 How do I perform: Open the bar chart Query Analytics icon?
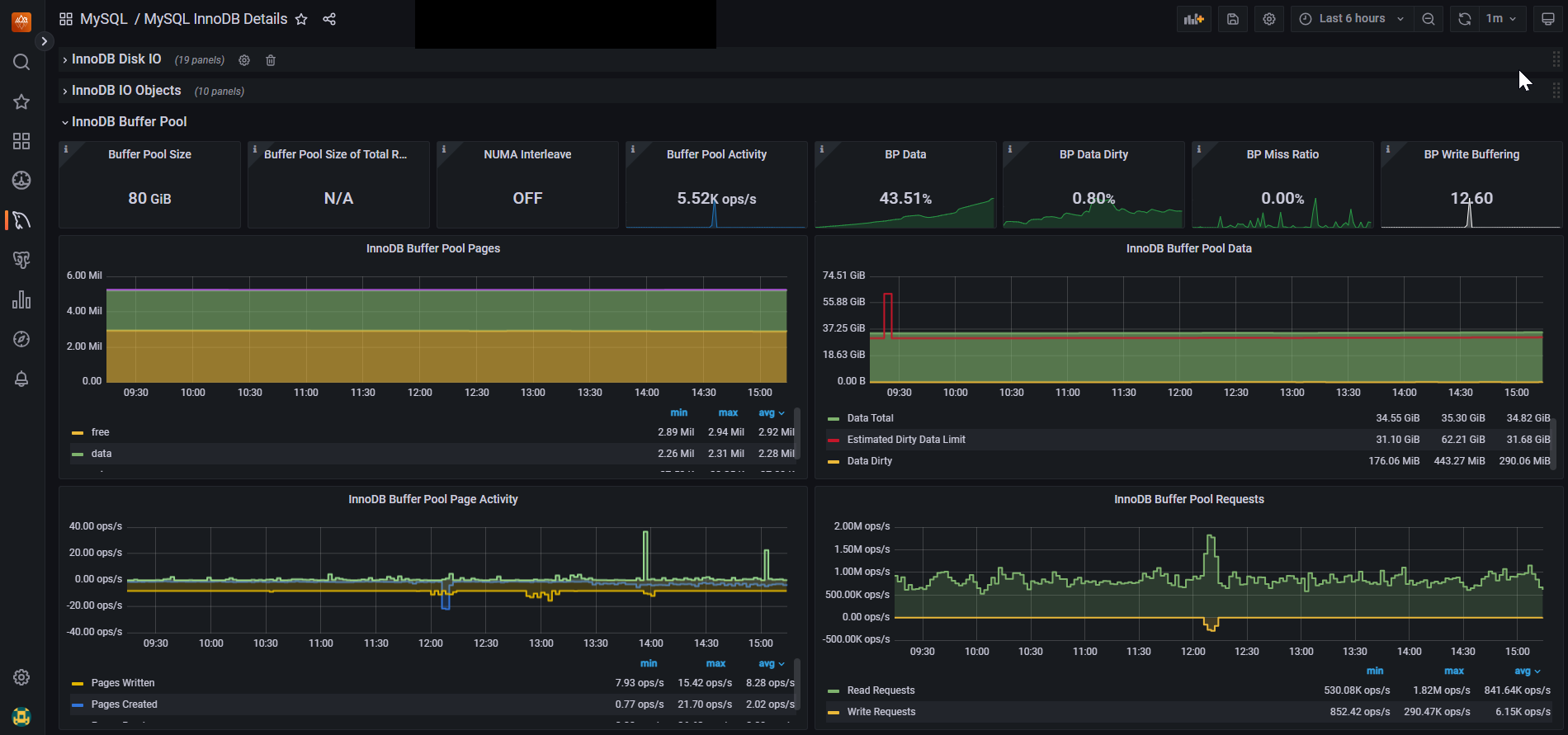(x=21, y=299)
